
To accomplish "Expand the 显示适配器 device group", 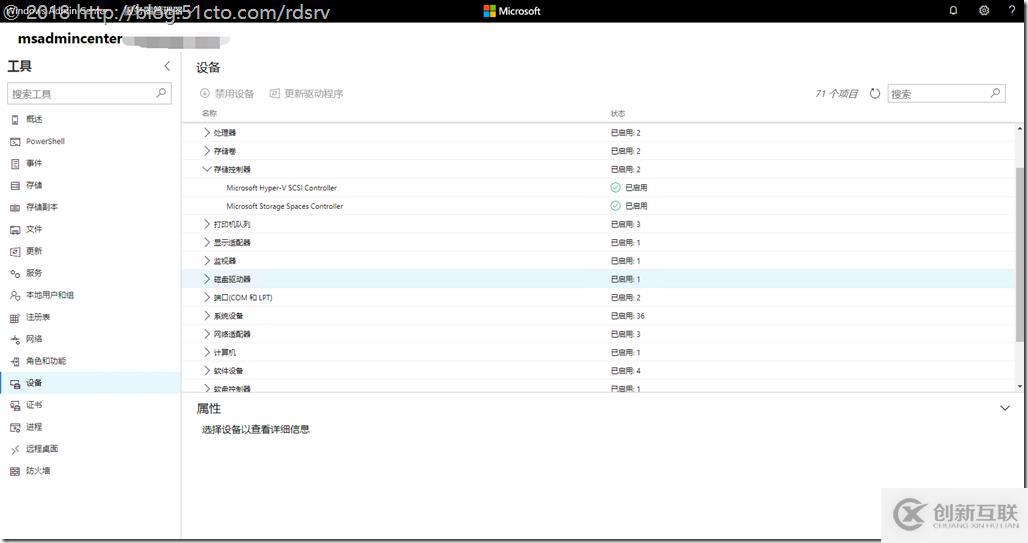I will click(207, 243).
